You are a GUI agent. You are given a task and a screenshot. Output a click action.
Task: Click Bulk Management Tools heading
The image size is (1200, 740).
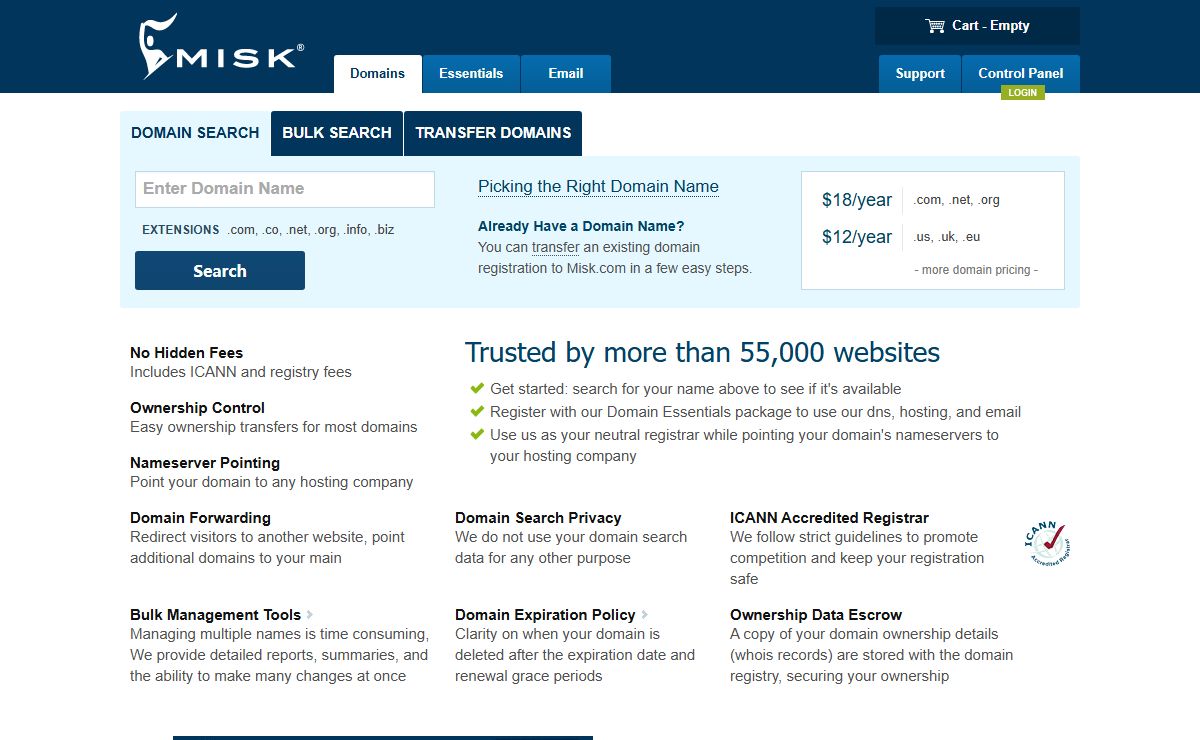pyautogui.click(x=215, y=615)
